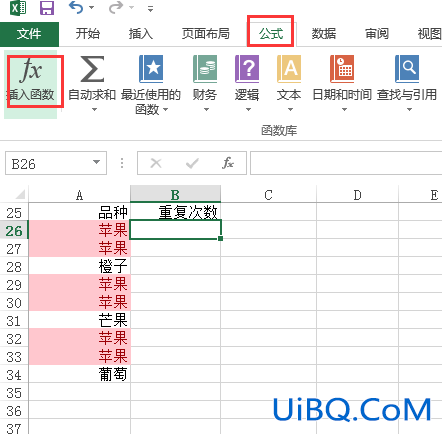442x434 pixels.
Task: Select column C header
Action: 268,195
